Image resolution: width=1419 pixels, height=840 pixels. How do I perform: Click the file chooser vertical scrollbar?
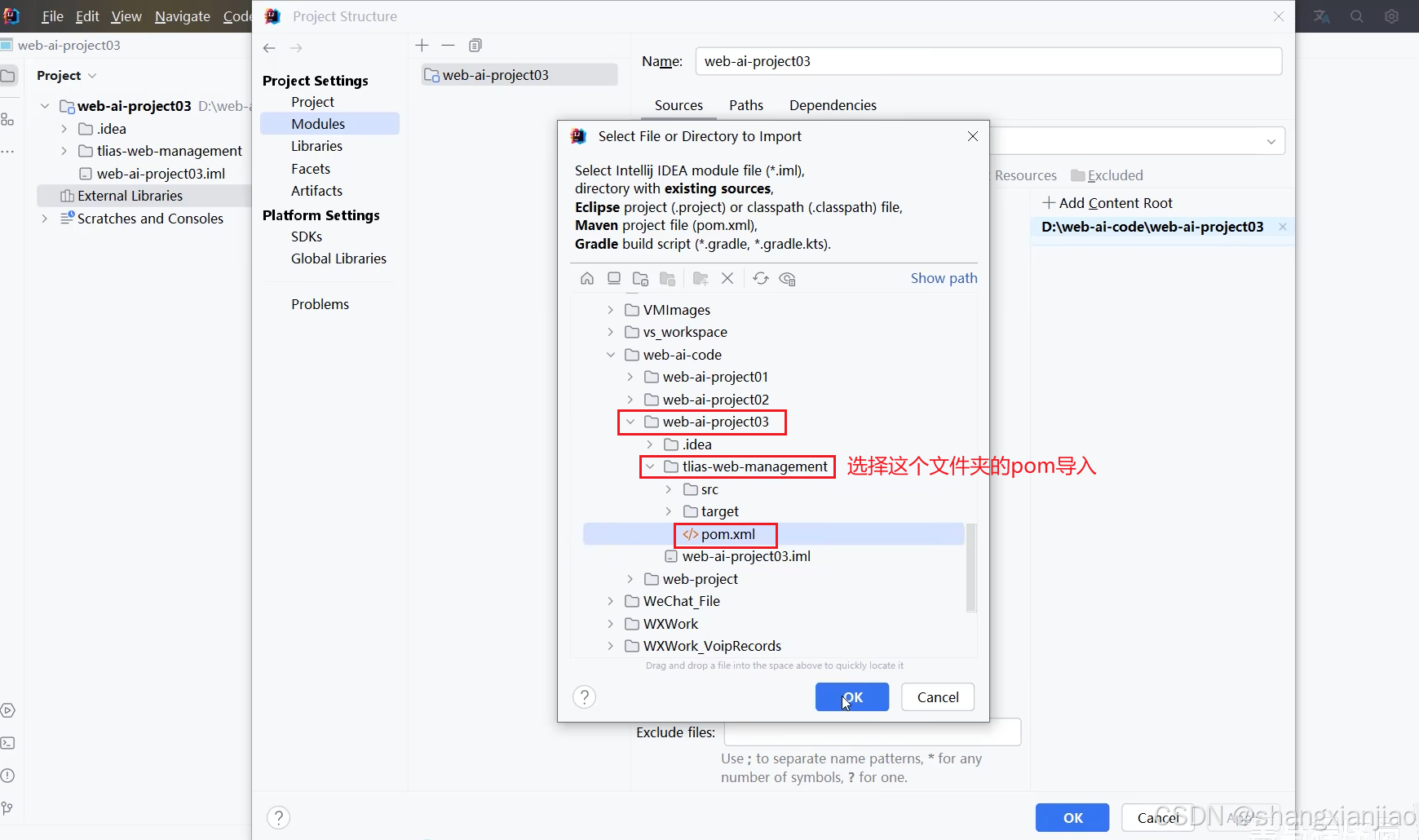970,568
